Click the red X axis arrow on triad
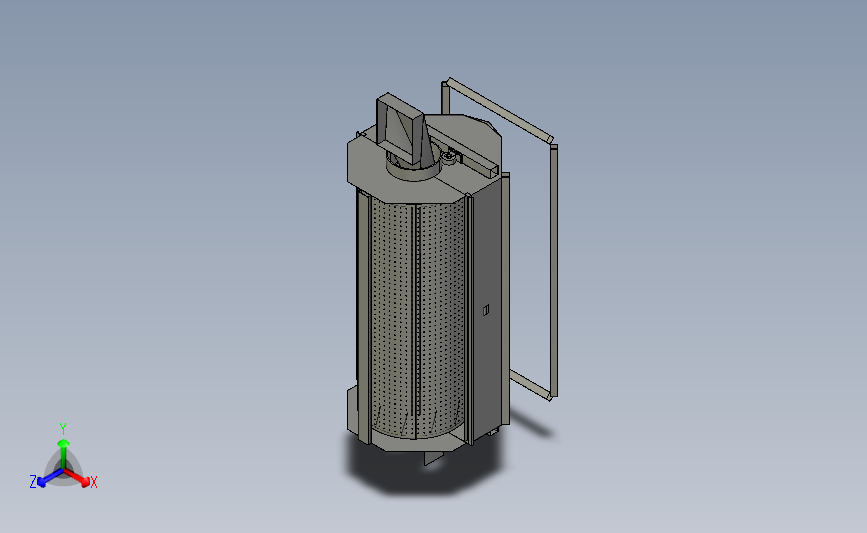This screenshot has height=533, width=867. [77, 478]
